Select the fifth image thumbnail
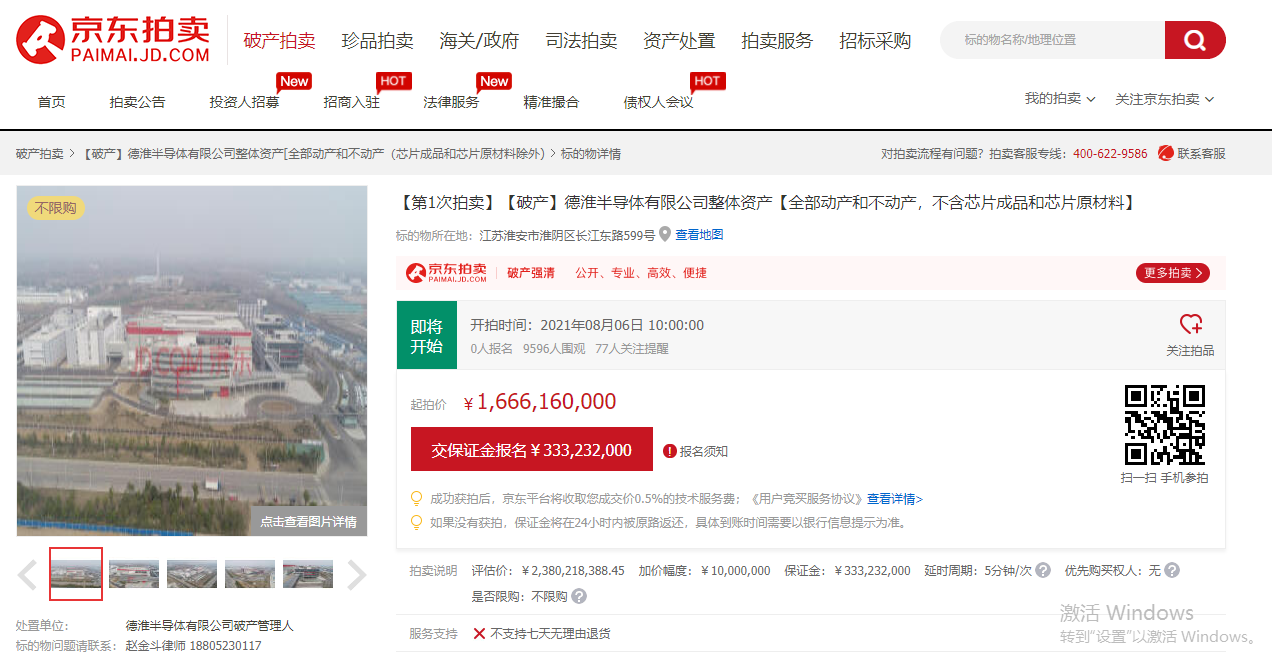1272x655 pixels. [308, 574]
